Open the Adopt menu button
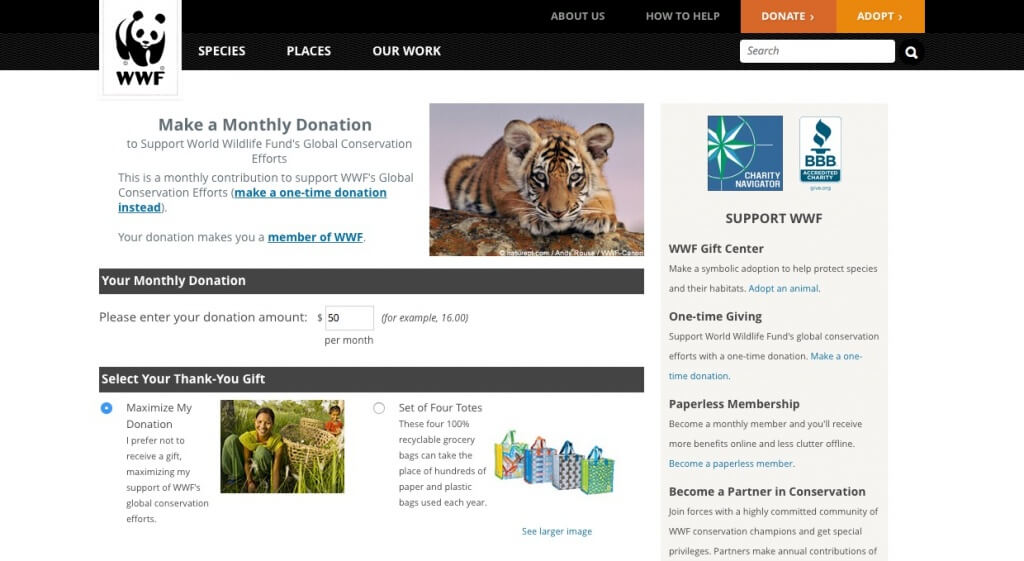This screenshot has width=1024, height=561. [880, 16]
